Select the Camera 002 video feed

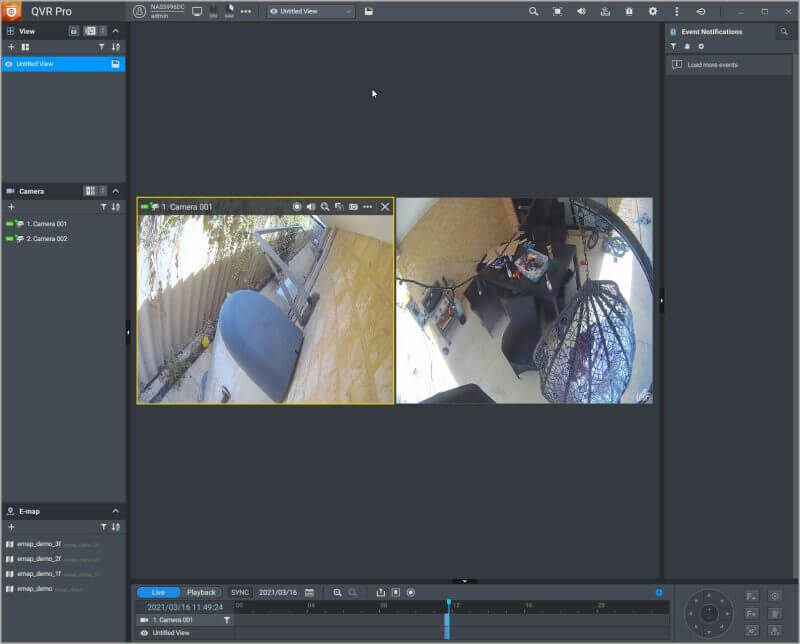[x=524, y=301]
